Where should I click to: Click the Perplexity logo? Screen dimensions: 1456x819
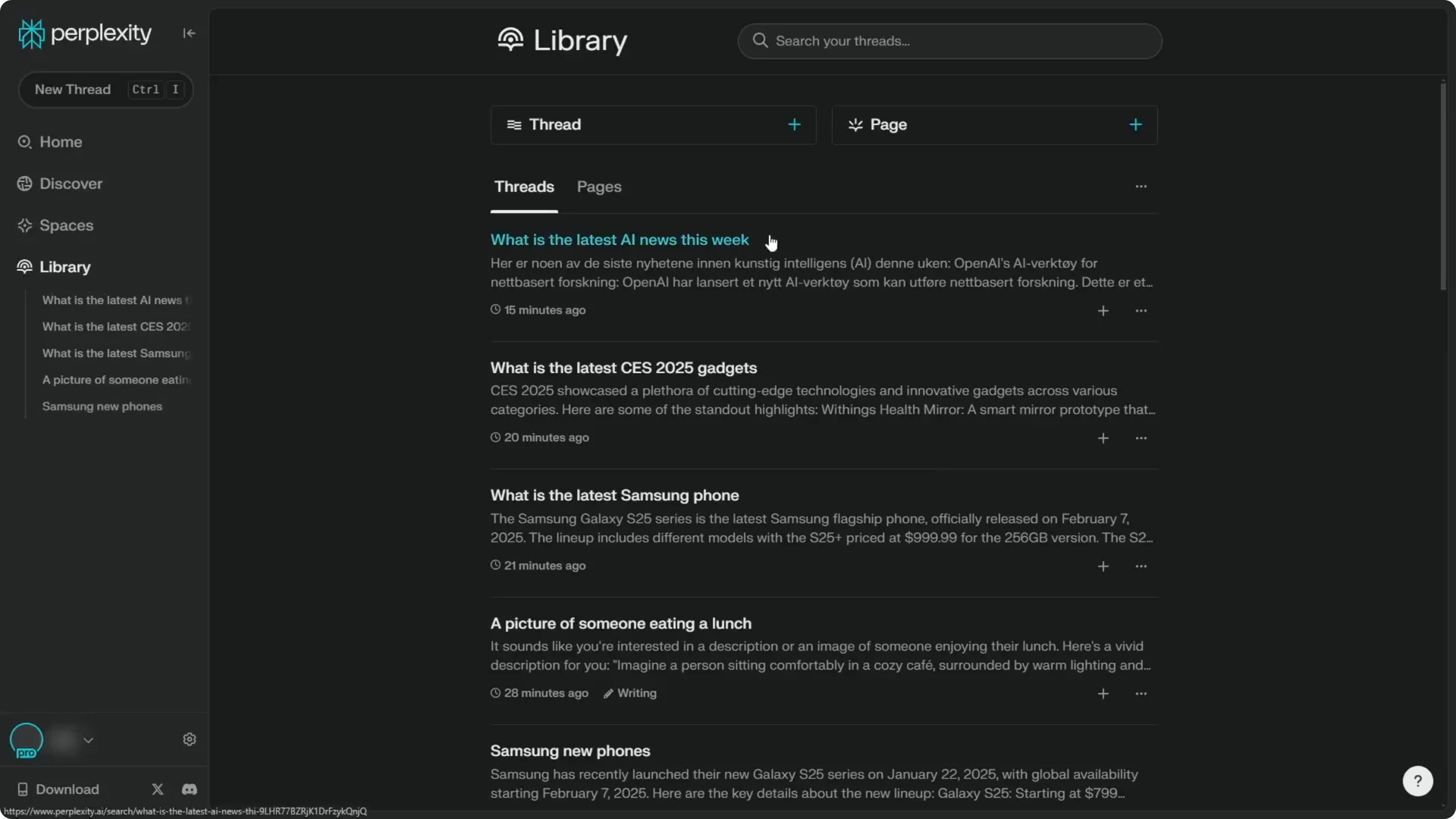tap(83, 33)
